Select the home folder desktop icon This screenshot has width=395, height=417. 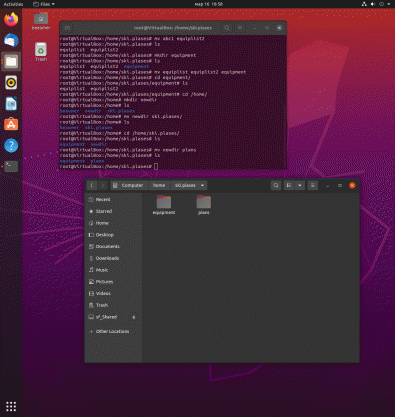click(x=41, y=21)
